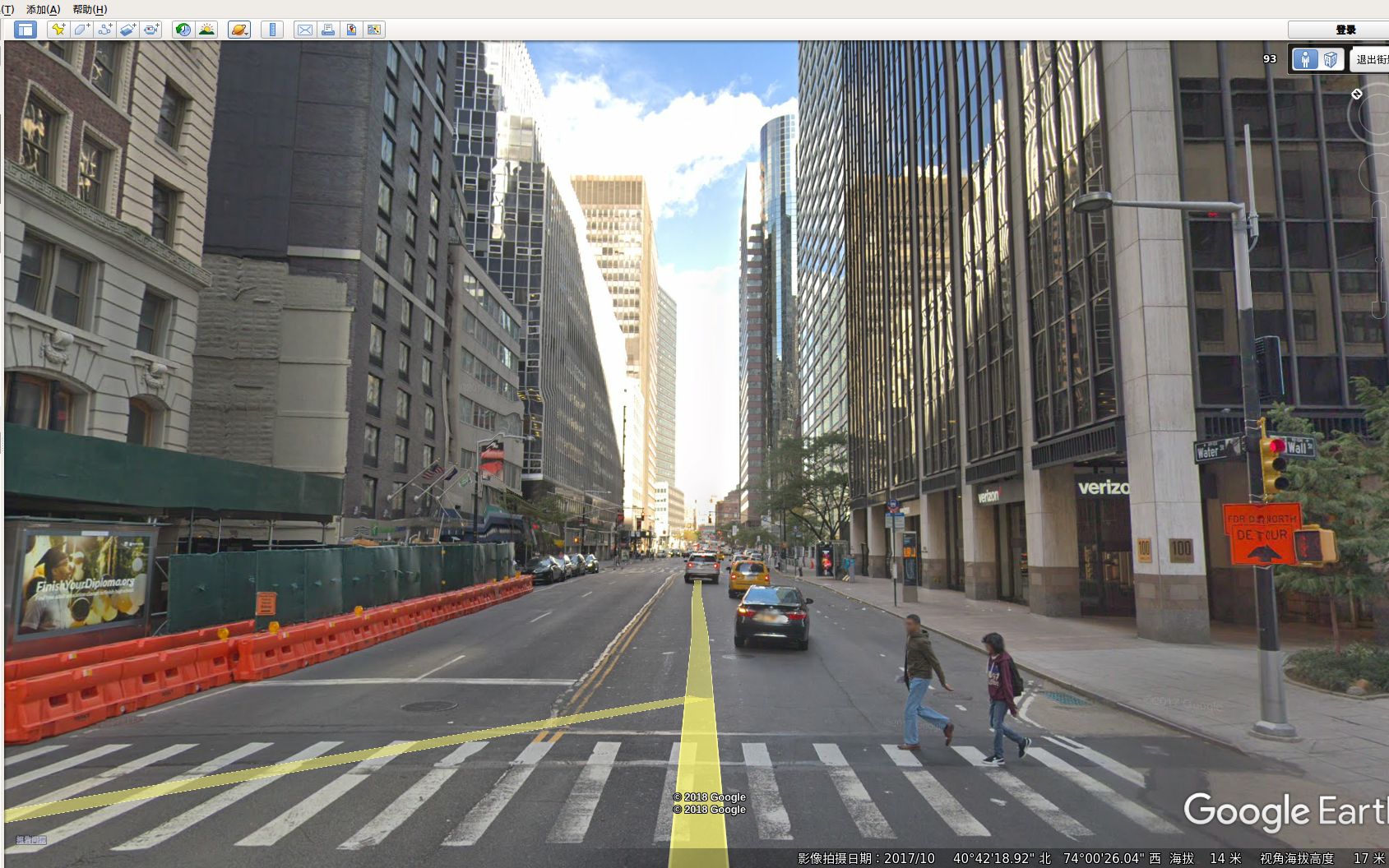The height and width of the screenshot is (868, 1389).
Task: Open the (T) tools menu
Action: (x=7, y=9)
